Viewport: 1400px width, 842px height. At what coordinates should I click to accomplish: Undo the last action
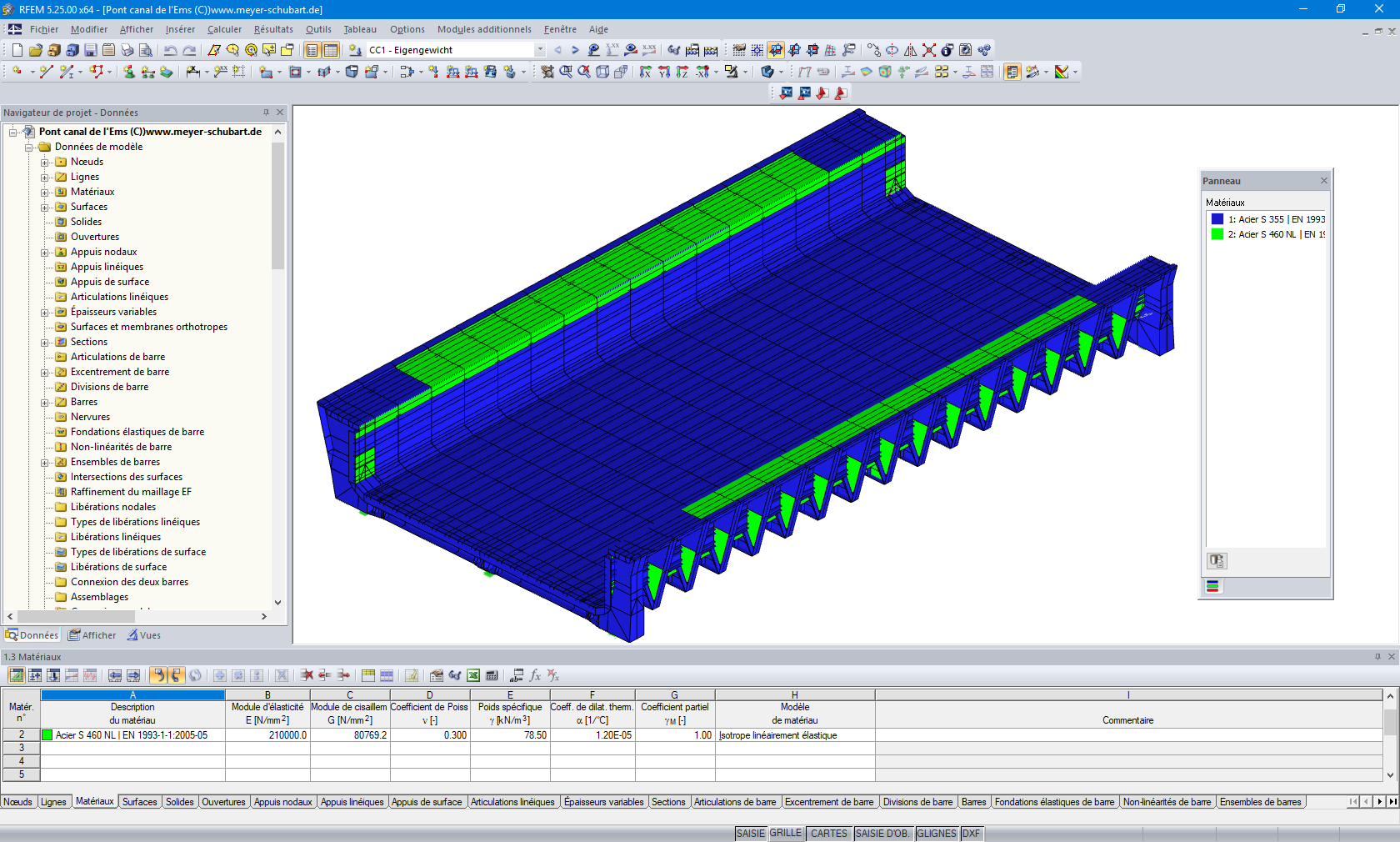170,50
